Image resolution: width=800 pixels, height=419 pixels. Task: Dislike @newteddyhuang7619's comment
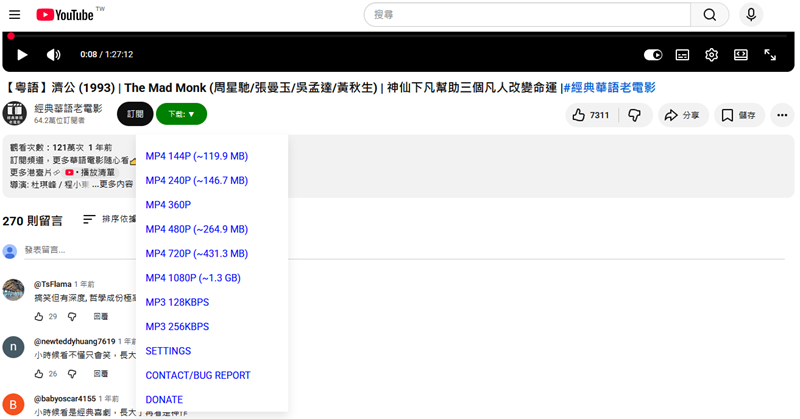72,374
